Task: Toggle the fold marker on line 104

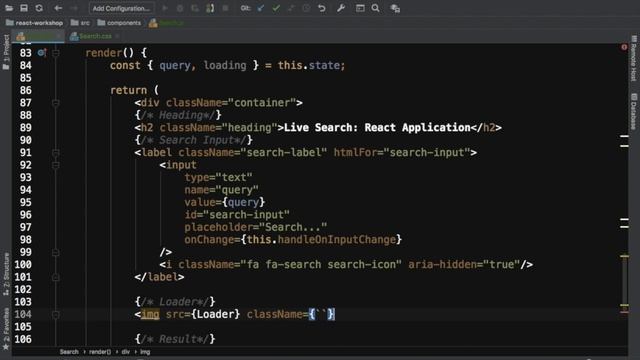Action: click(56, 315)
